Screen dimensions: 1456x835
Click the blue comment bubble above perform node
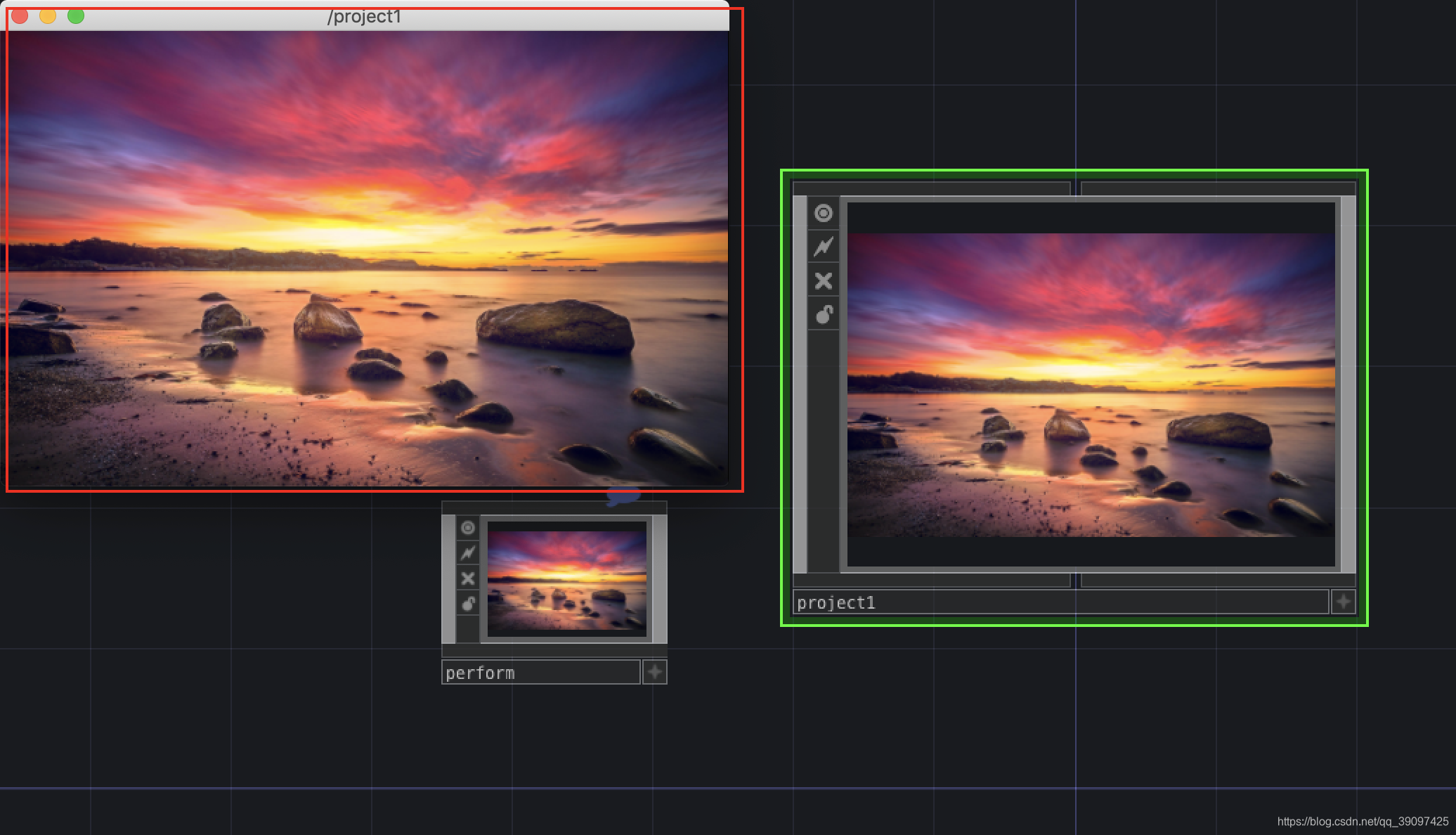(x=623, y=497)
